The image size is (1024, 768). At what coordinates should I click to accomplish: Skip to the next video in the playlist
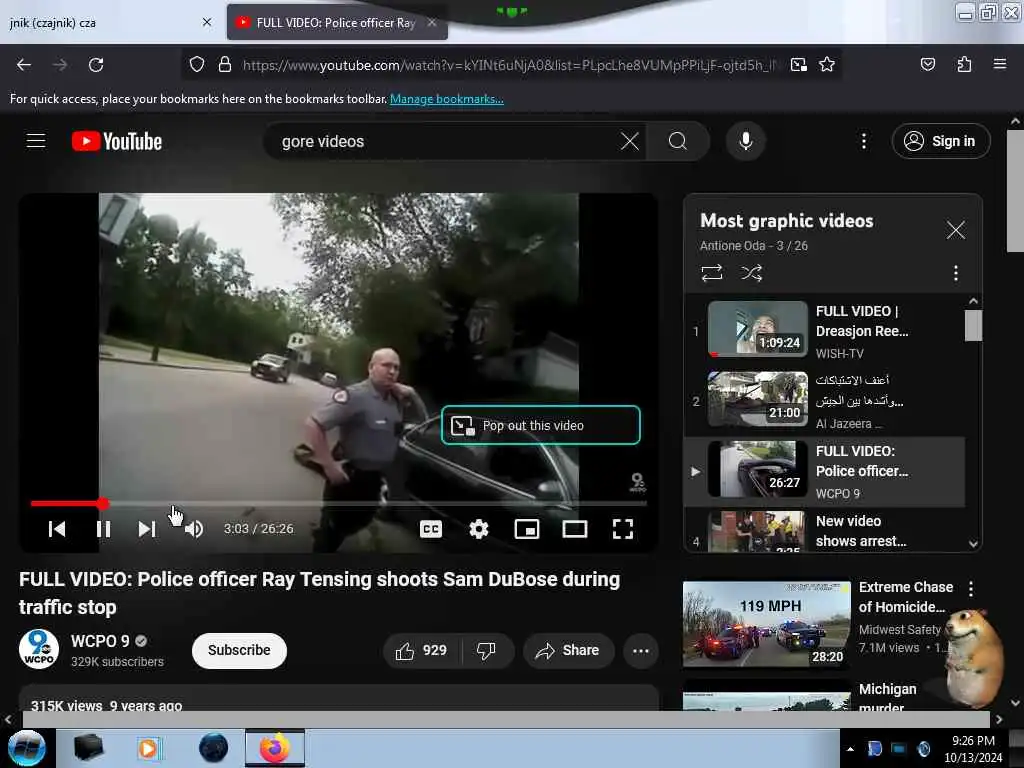(x=147, y=529)
